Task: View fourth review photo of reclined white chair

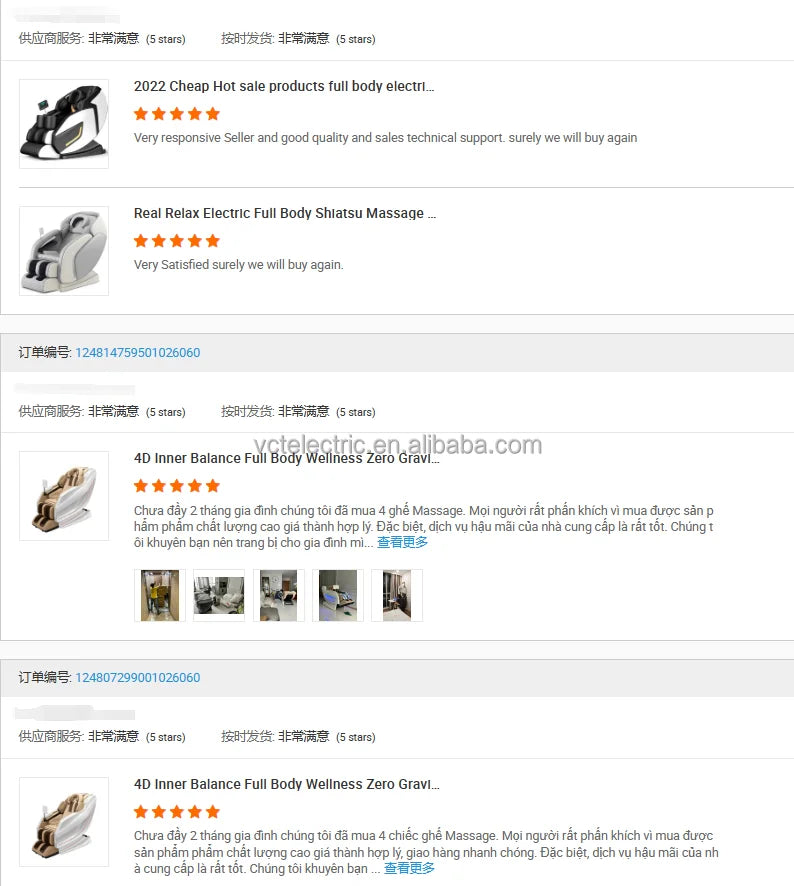Action: coord(338,596)
